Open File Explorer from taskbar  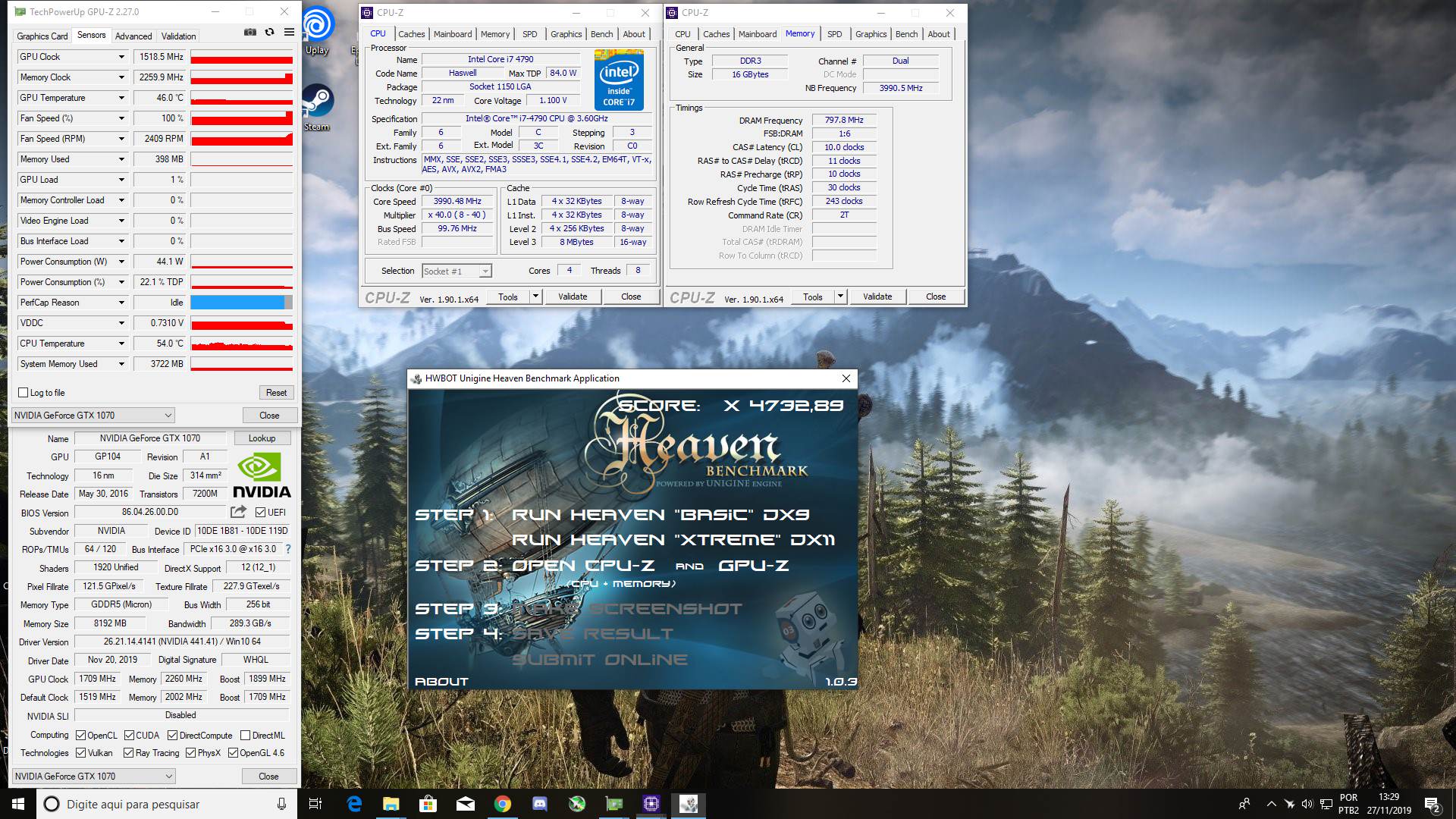pyautogui.click(x=391, y=804)
